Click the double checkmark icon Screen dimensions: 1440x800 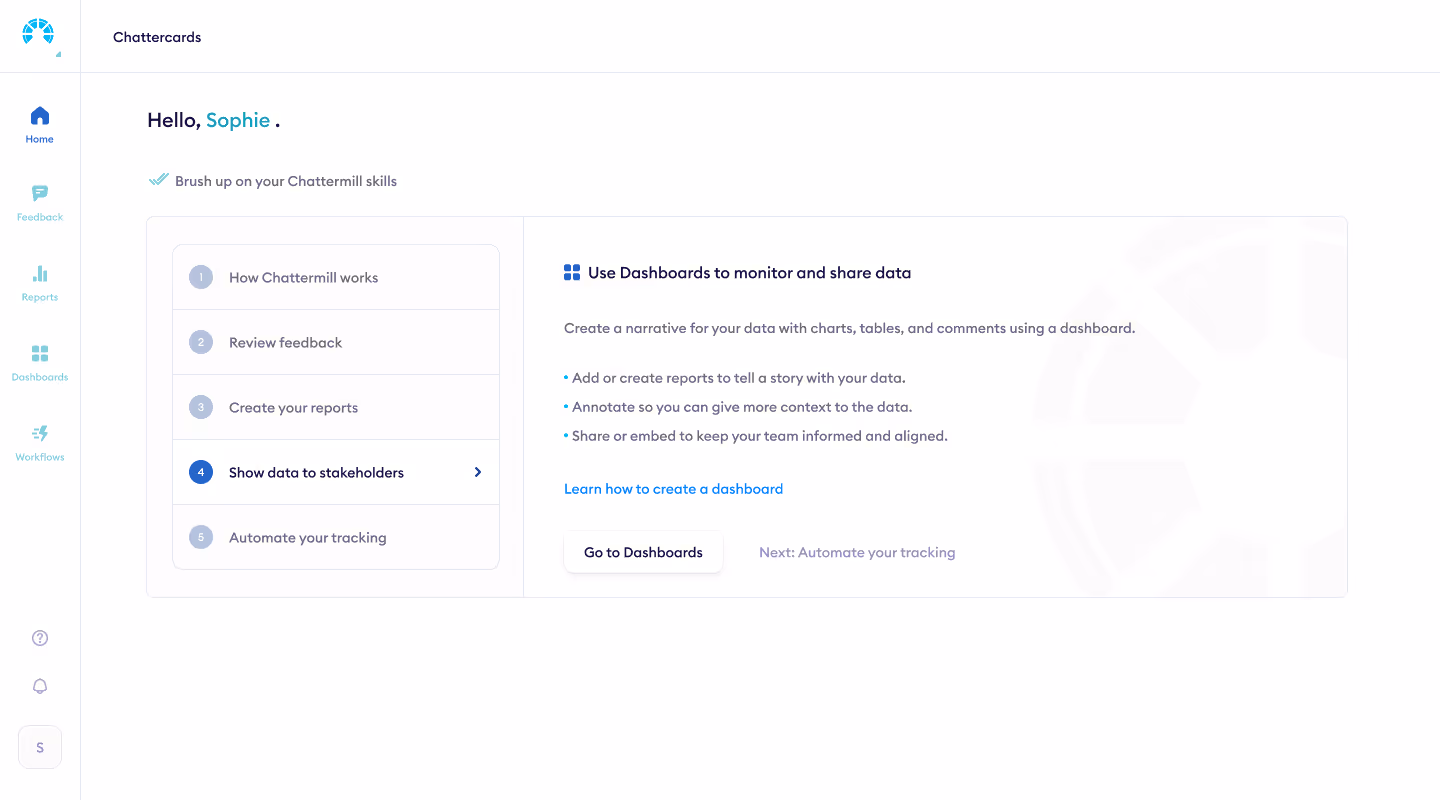tap(158, 180)
